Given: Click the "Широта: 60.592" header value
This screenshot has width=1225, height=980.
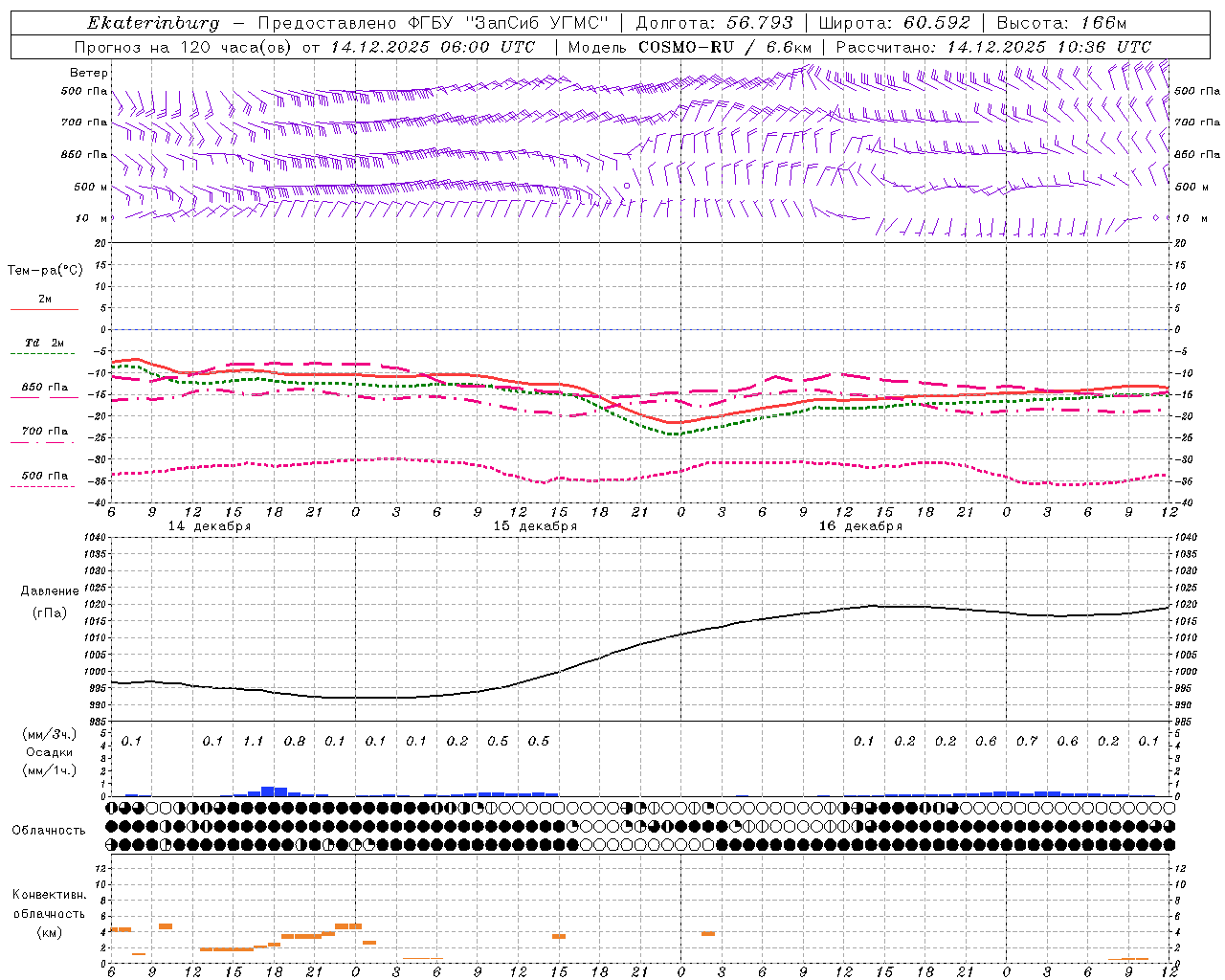Looking at the screenshot, I should click(x=895, y=23).
